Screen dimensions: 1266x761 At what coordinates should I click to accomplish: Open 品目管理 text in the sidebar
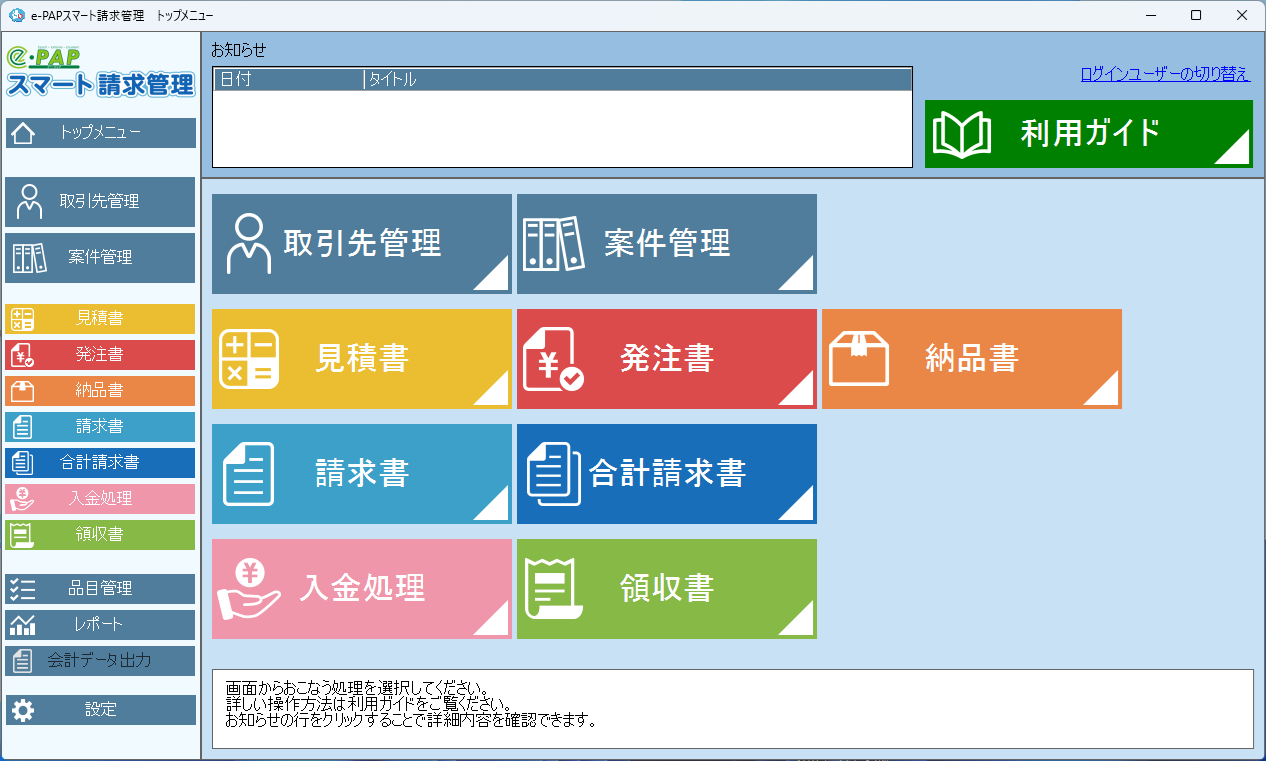click(100, 589)
